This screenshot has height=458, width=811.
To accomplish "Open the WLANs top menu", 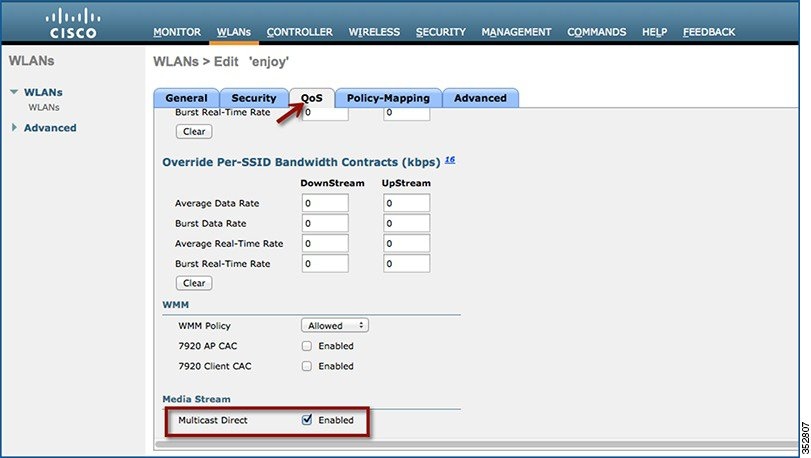I will coord(234,32).
